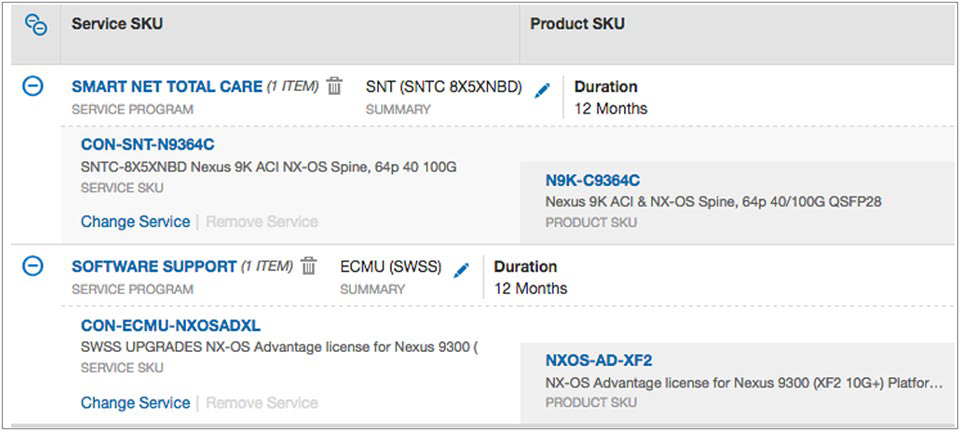Open service SKU CON-SNT-N9364C
Screen dimensions: 960x431
coord(148,145)
